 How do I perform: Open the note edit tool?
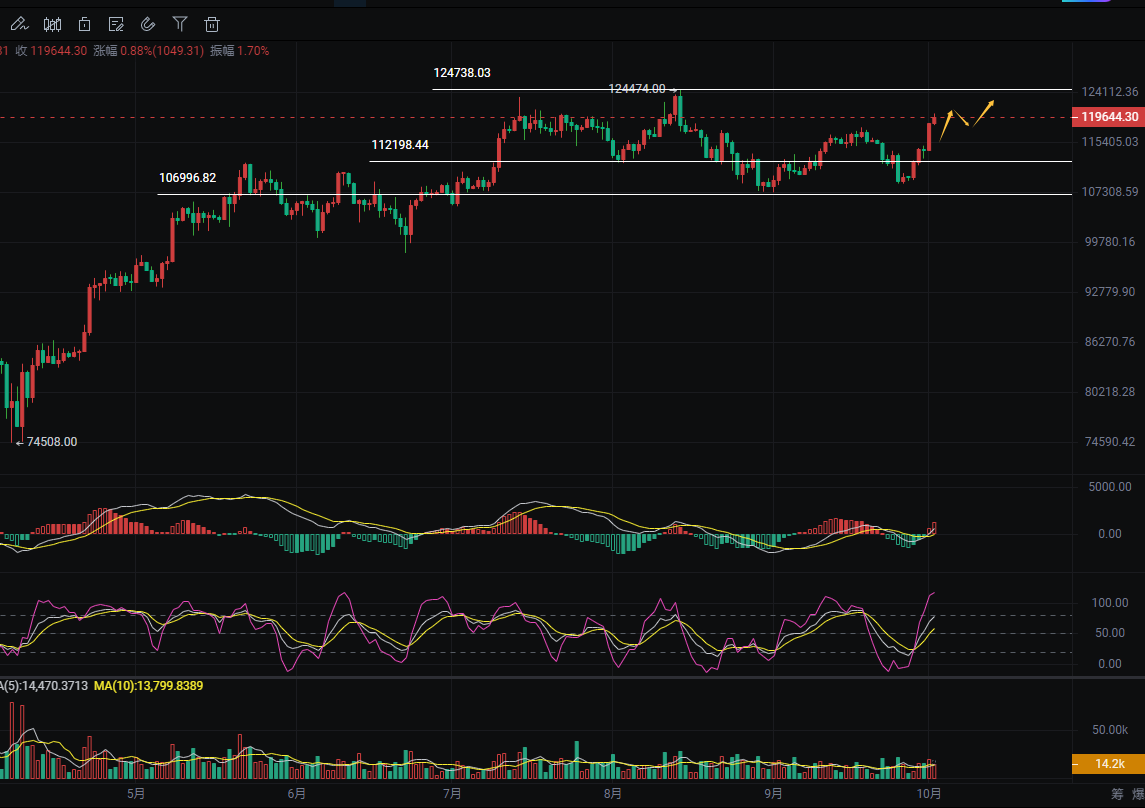click(116, 24)
